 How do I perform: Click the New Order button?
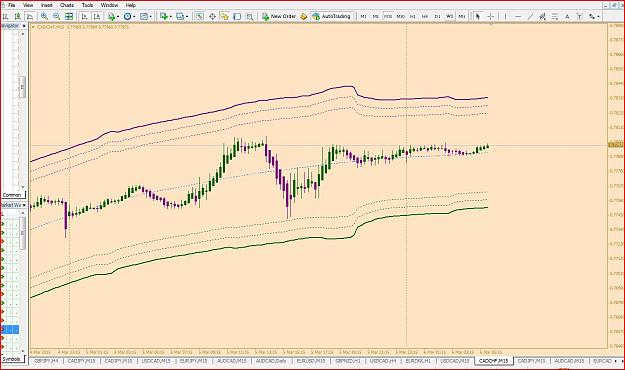[279, 16]
